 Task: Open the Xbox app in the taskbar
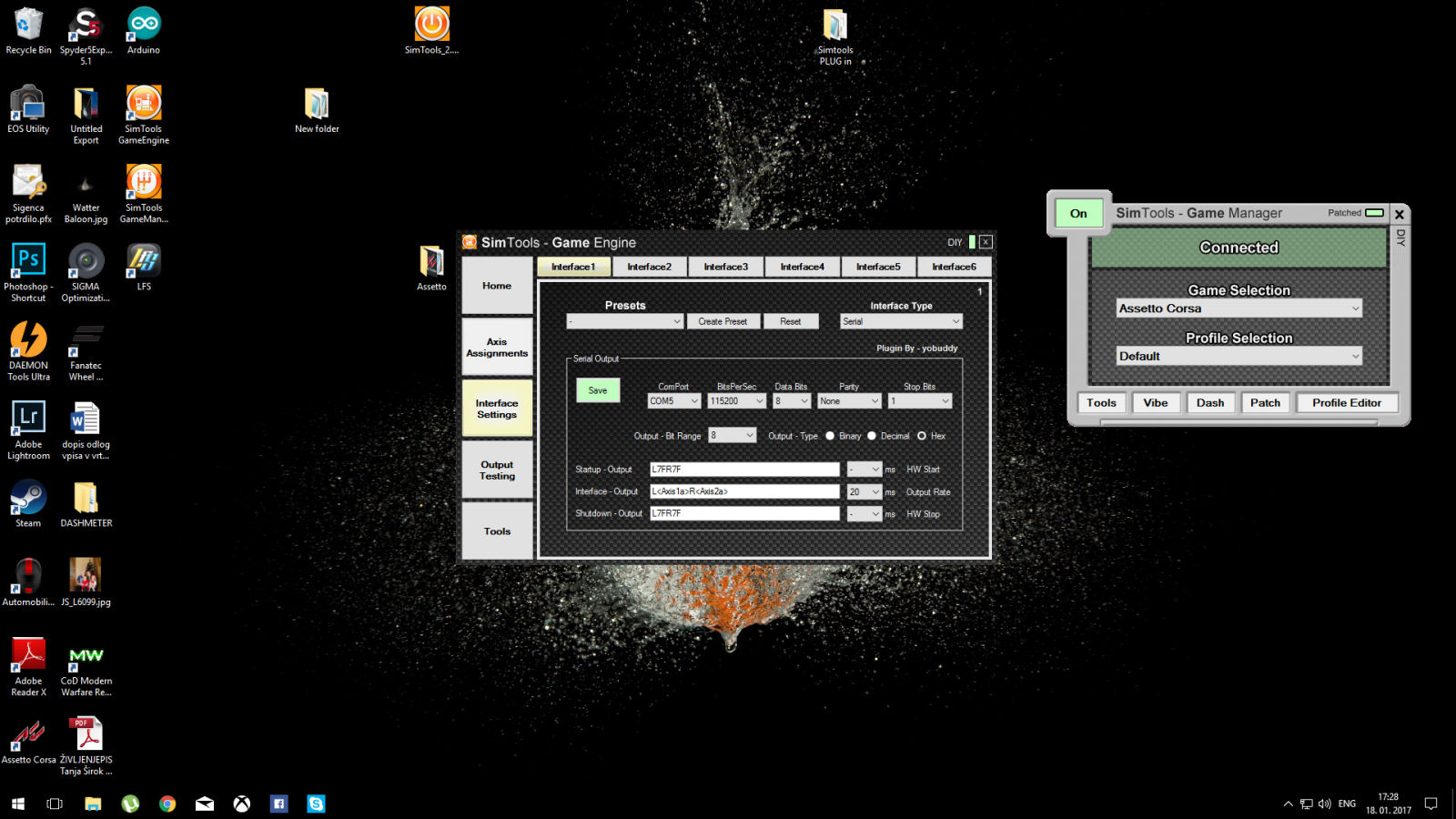242,804
